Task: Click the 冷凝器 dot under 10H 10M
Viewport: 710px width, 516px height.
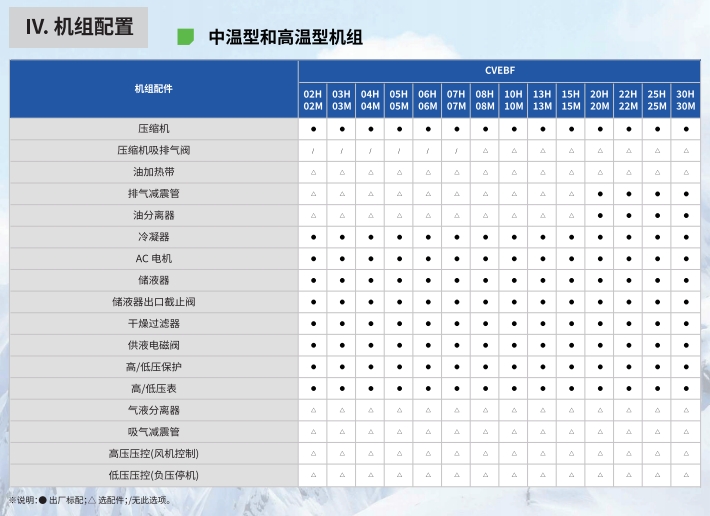Action: click(x=514, y=237)
